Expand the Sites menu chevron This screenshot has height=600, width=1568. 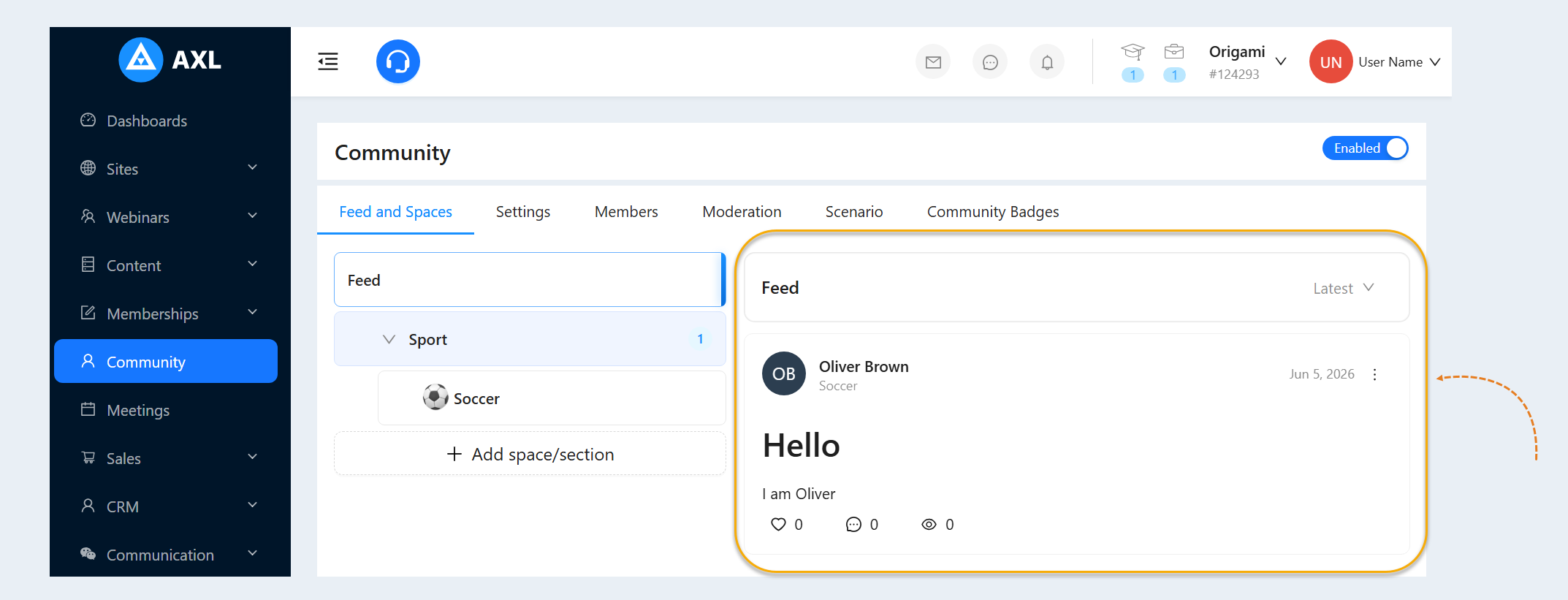(x=253, y=167)
